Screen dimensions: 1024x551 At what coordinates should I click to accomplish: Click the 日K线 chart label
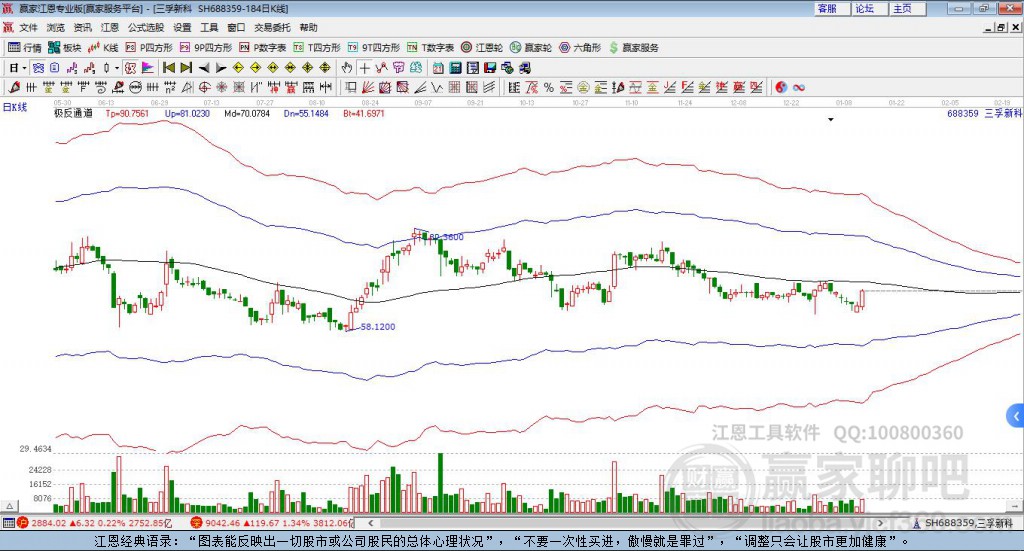(15, 107)
